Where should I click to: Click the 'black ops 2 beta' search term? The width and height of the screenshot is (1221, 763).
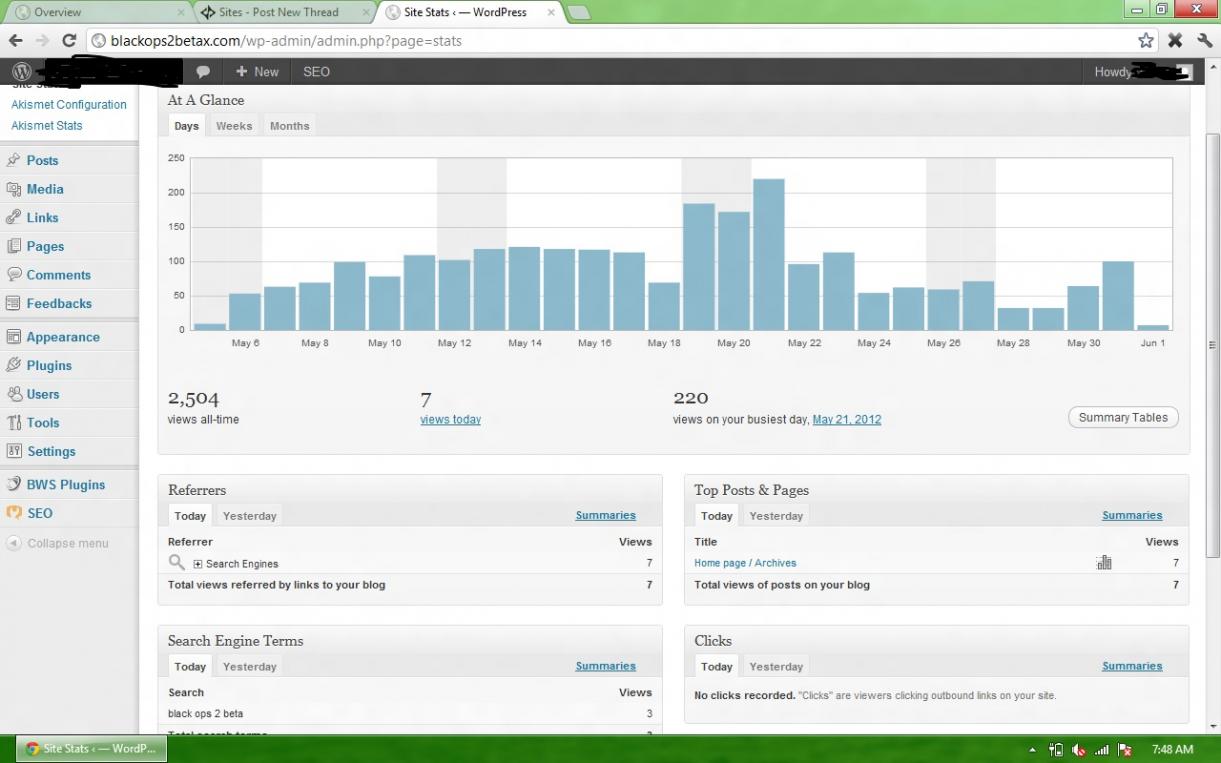click(x=205, y=714)
